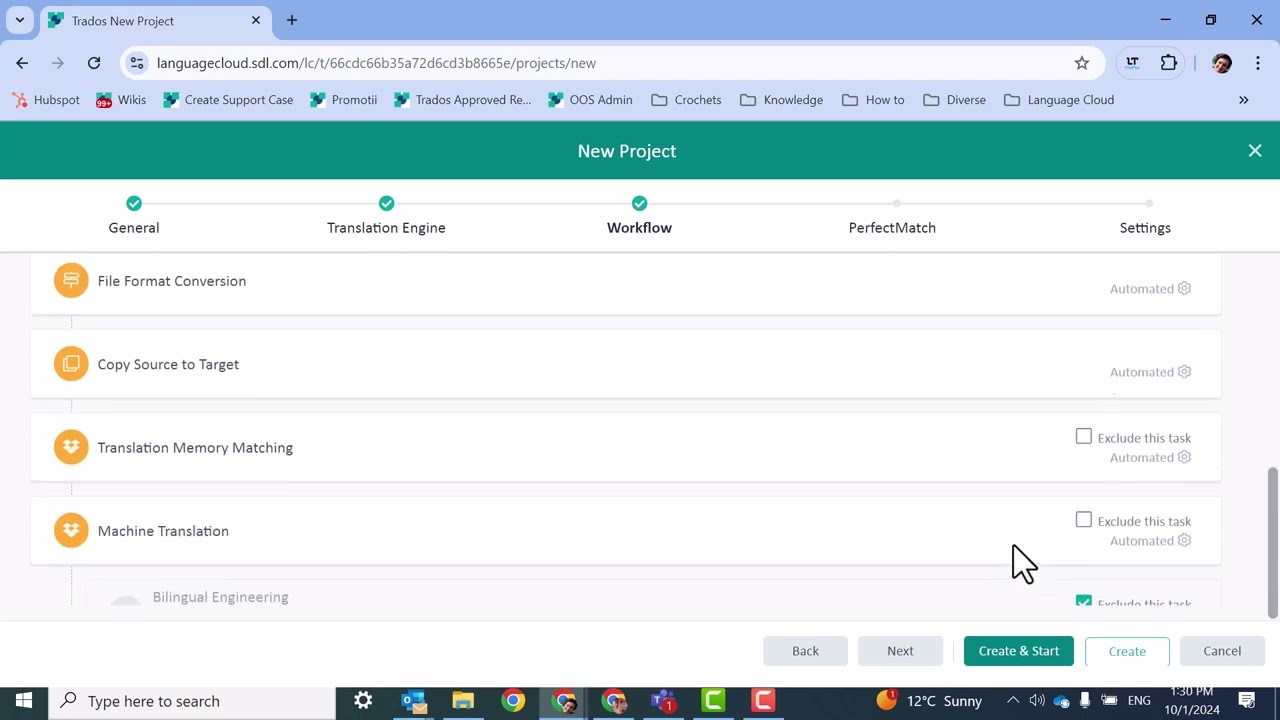
Task: Open the Windows Start menu
Action: (x=24, y=701)
